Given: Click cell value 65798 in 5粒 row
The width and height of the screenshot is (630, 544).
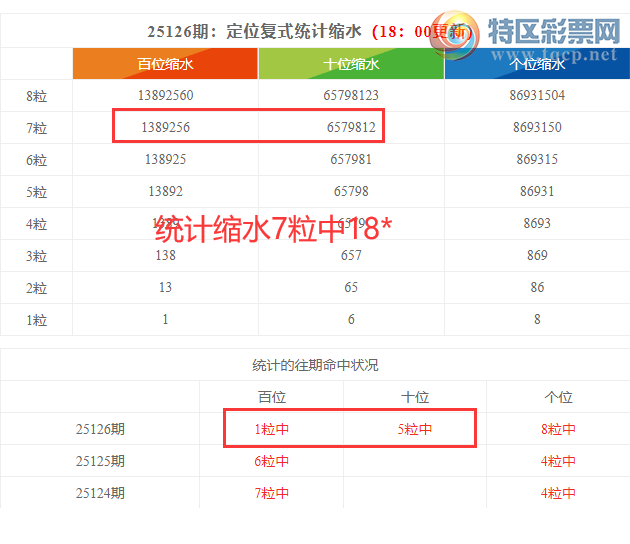Looking at the screenshot, I should point(351,191).
